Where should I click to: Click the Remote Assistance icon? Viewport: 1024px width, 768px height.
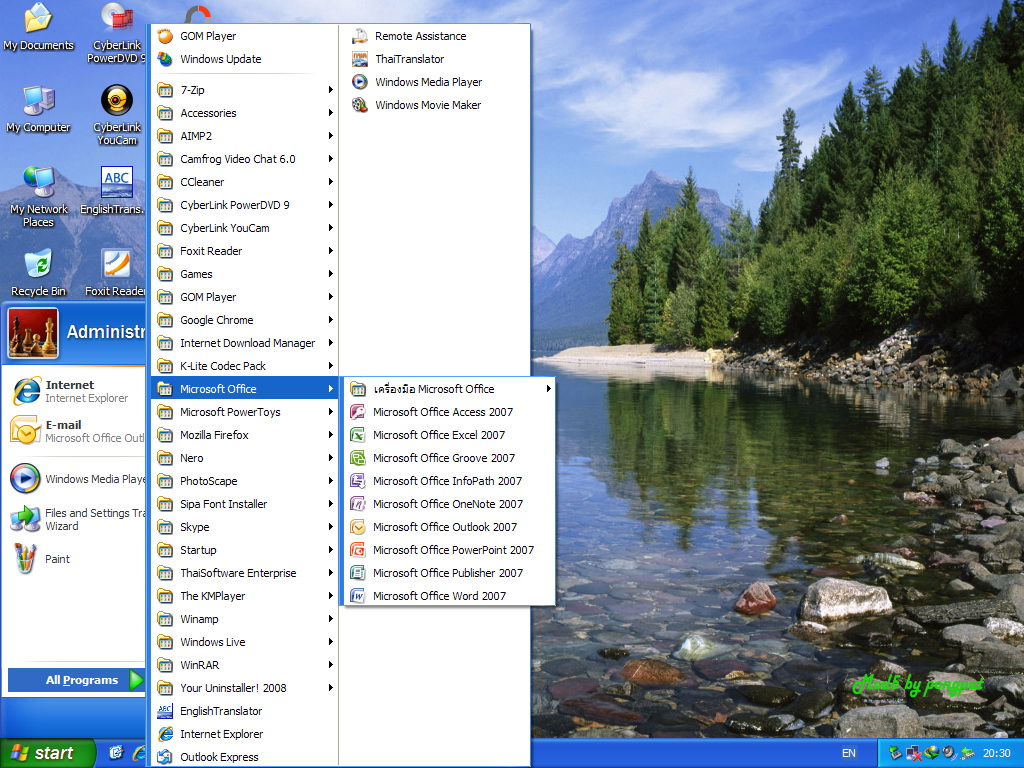tap(360, 36)
